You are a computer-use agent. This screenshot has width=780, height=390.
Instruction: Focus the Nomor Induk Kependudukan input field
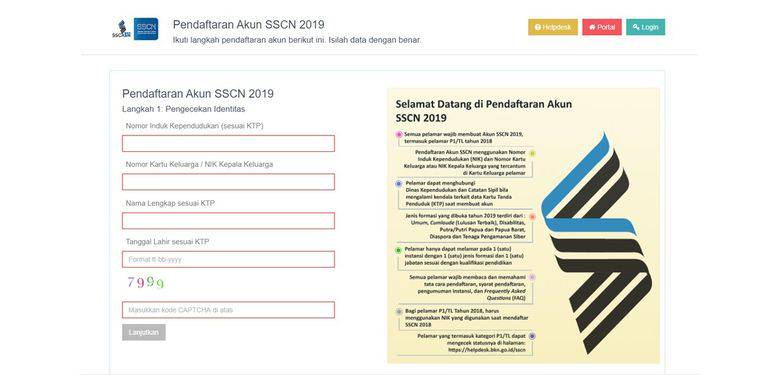(x=228, y=143)
